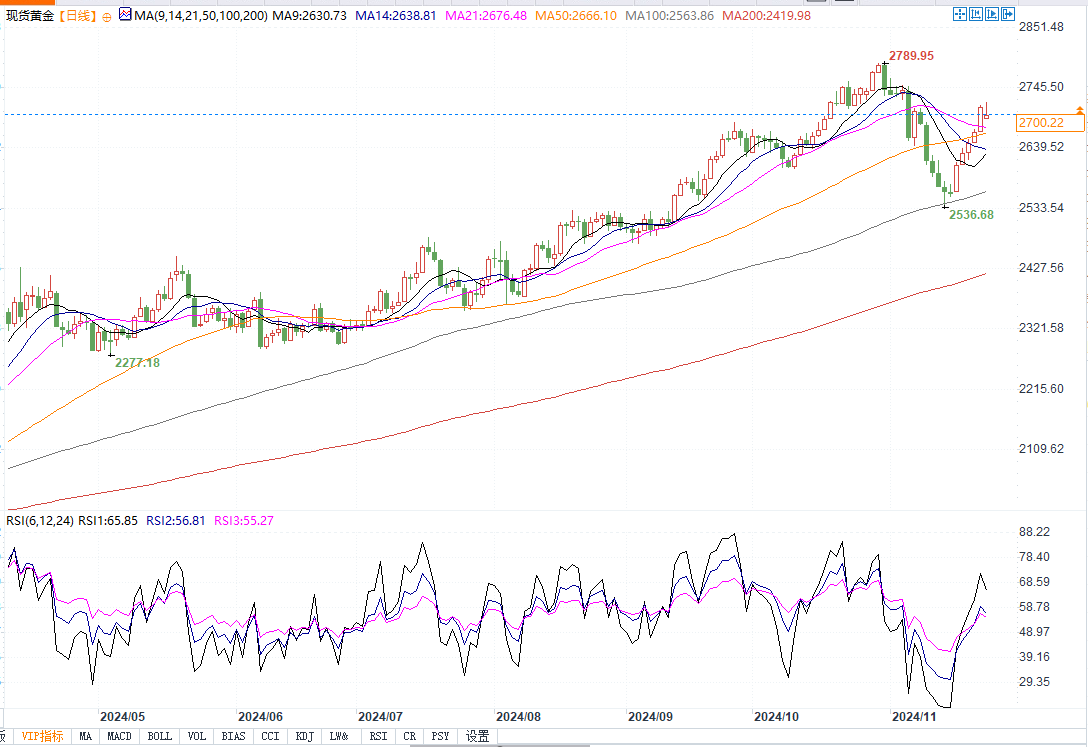The image size is (1088, 747).
Task: Click the 2789.95 high price marker
Action: [x=911, y=55]
